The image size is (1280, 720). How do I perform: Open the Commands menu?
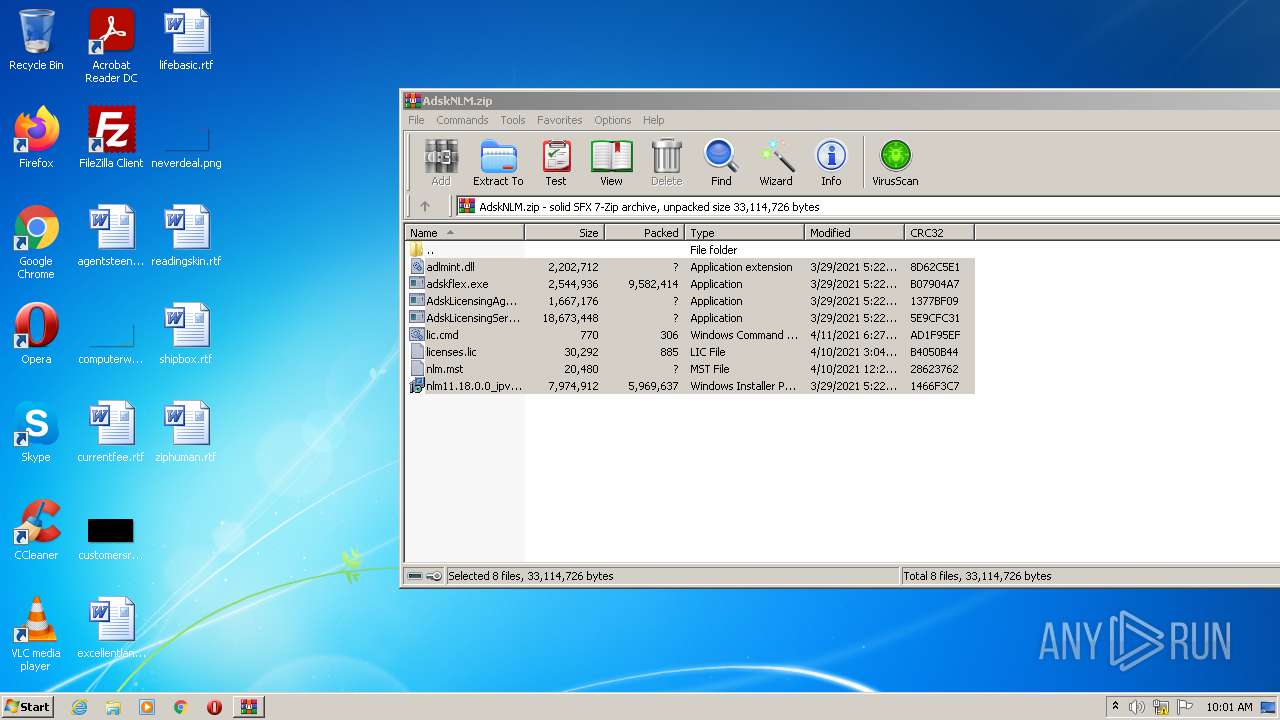462,120
